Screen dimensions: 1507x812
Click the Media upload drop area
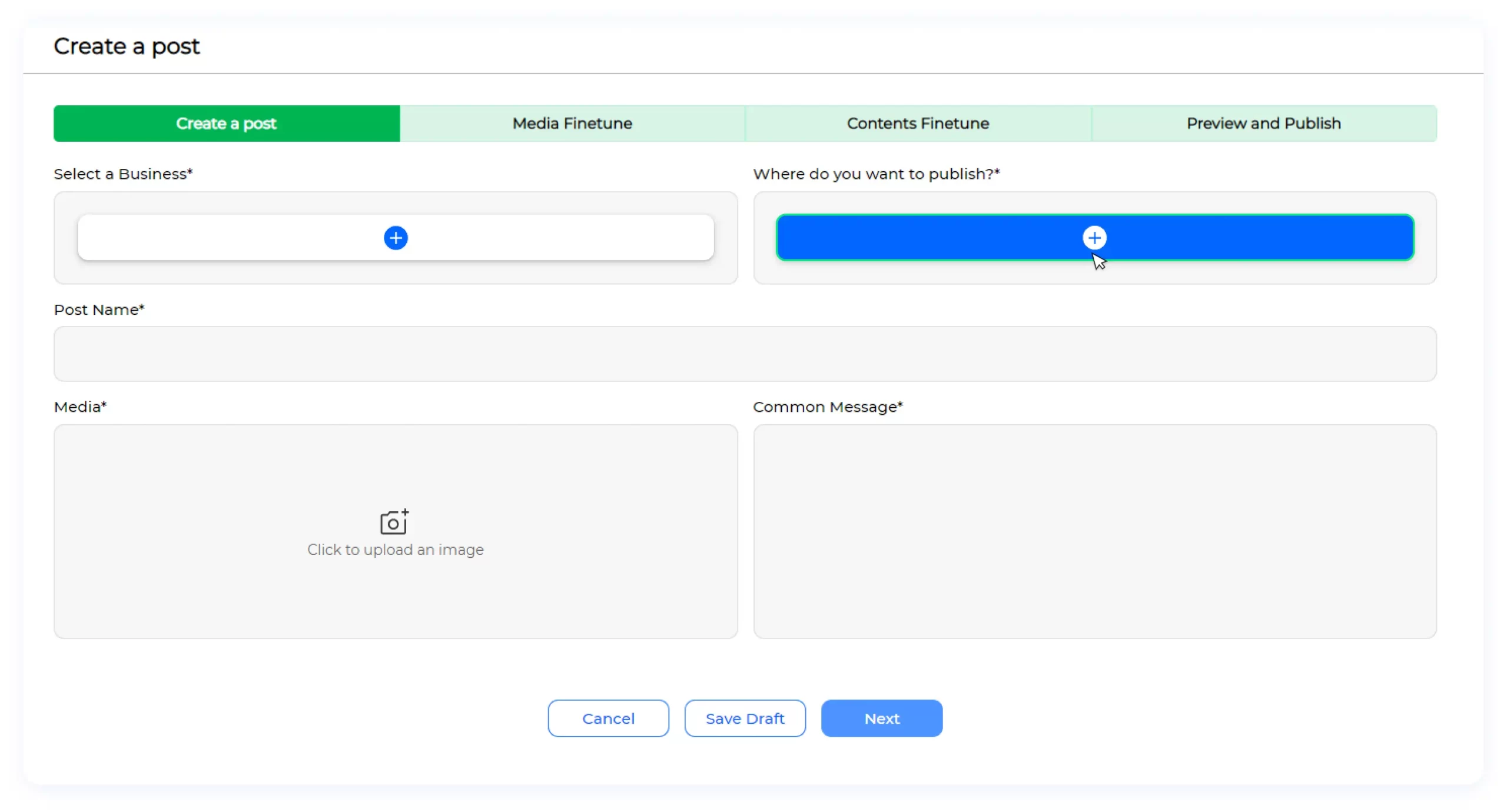(396, 594)
